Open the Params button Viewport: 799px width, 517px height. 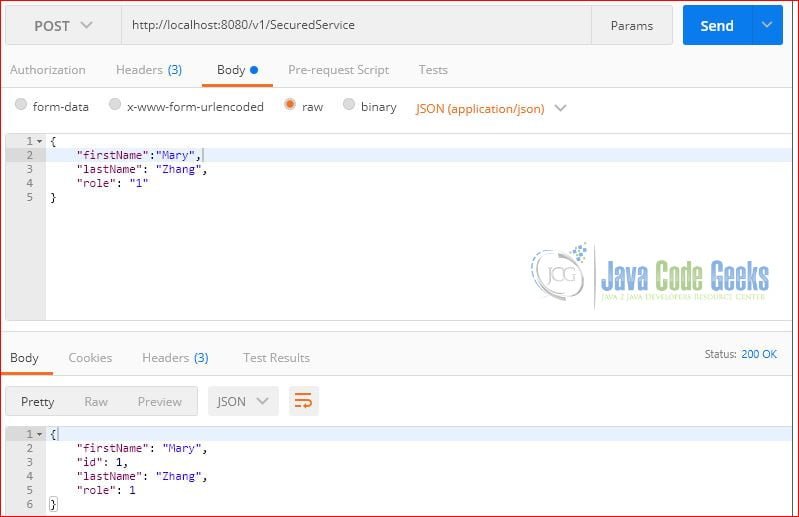[x=632, y=25]
